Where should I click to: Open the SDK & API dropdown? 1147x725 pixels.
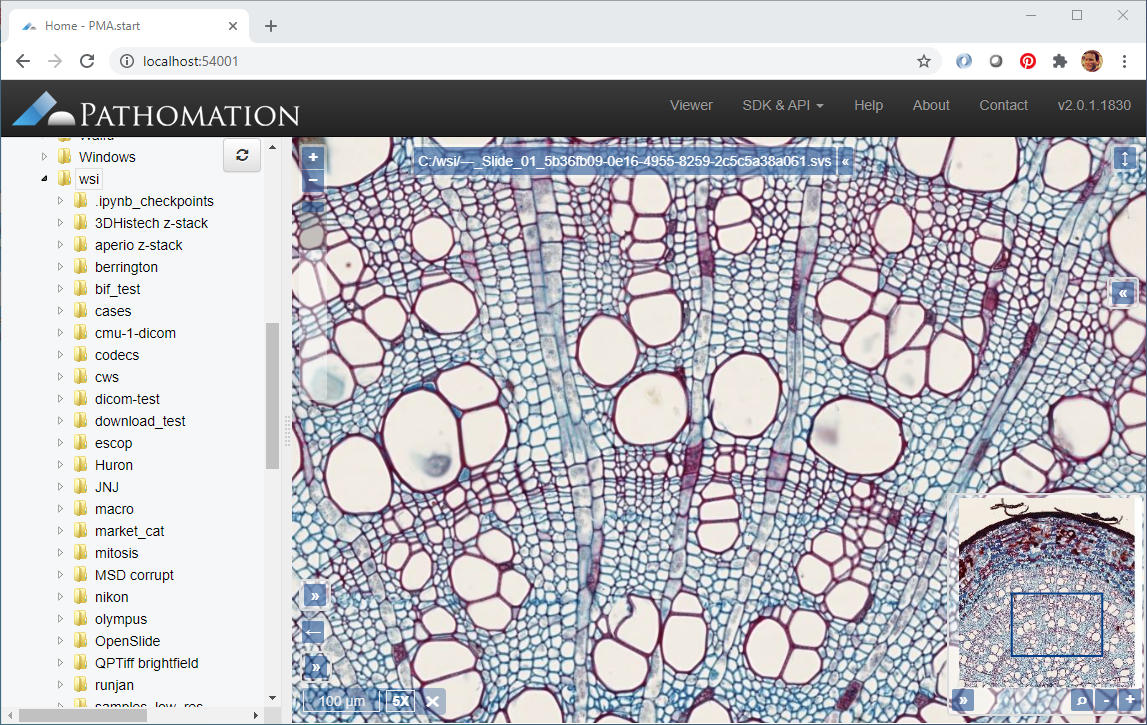(783, 105)
